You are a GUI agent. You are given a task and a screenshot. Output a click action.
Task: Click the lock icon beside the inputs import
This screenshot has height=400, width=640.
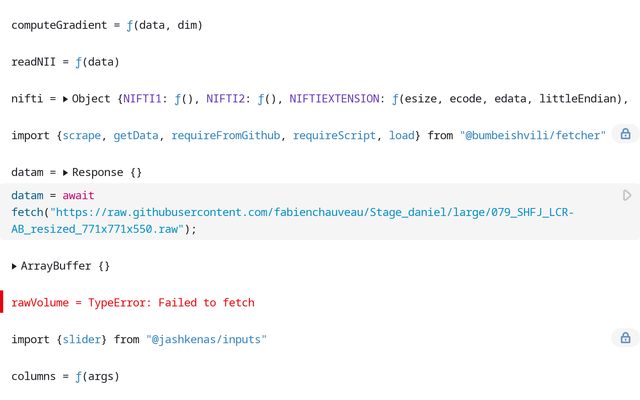click(x=625, y=338)
